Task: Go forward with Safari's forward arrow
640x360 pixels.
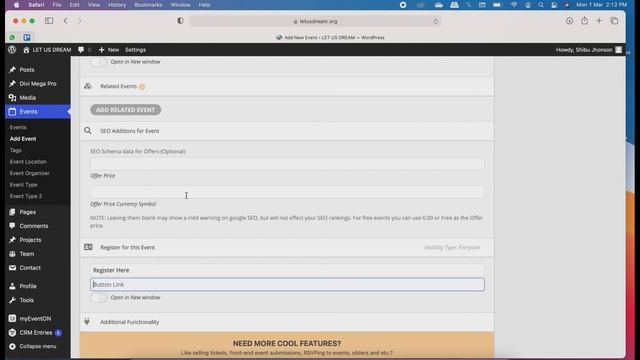Action: (79, 21)
